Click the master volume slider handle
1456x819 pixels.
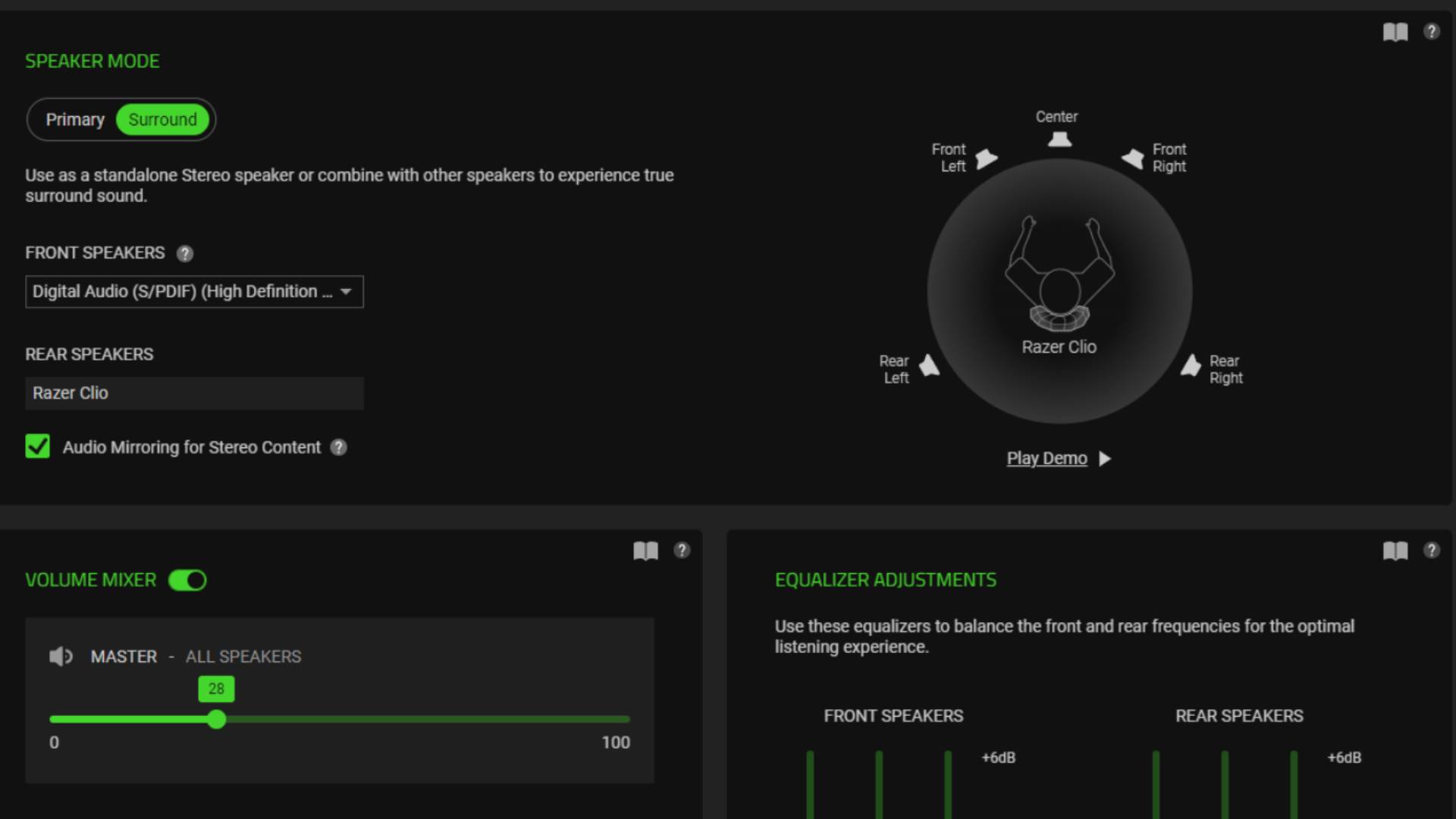point(216,720)
